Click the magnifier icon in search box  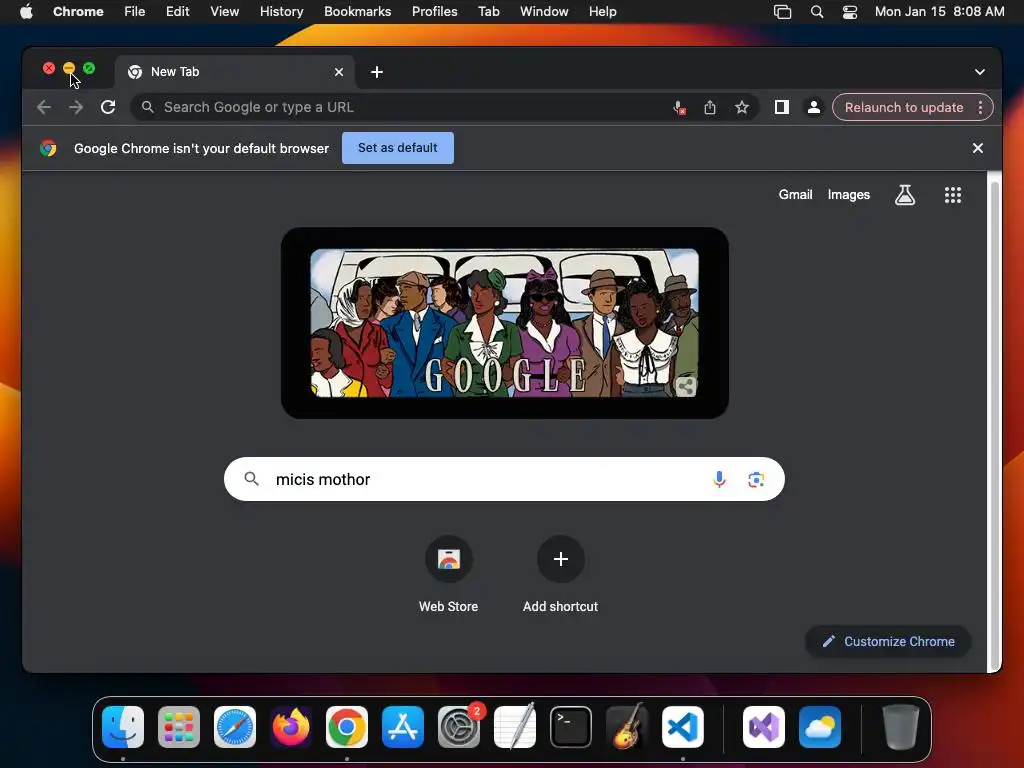point(251,479)
